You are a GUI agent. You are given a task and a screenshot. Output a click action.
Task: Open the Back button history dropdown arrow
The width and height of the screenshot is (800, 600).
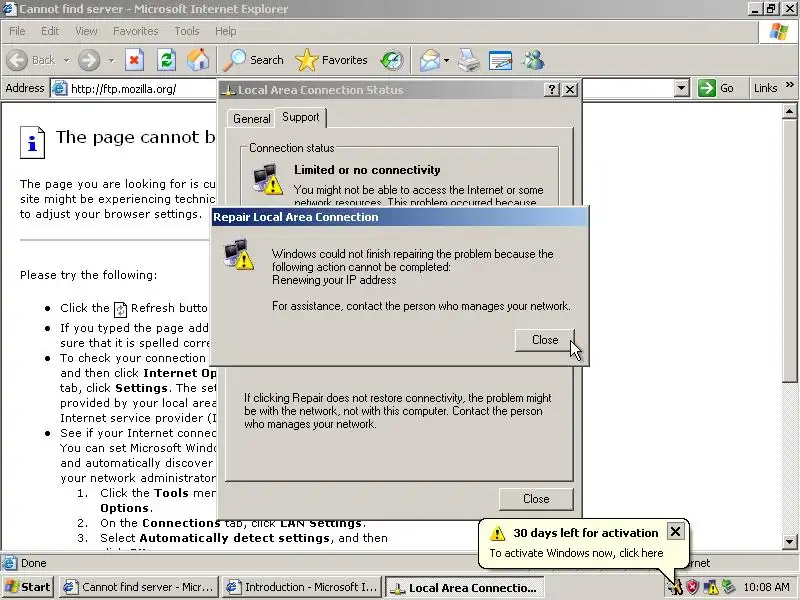[x=66, y=60]
